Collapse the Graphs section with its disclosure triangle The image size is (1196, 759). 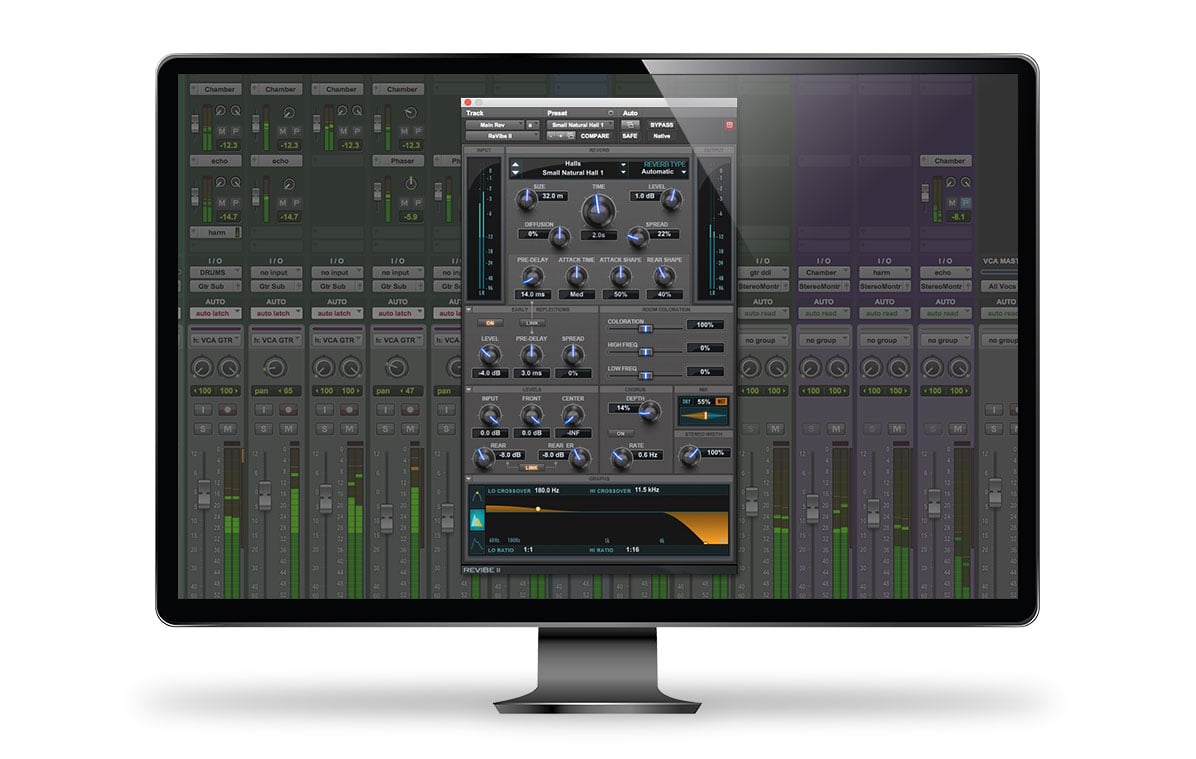tap(470, 478)
